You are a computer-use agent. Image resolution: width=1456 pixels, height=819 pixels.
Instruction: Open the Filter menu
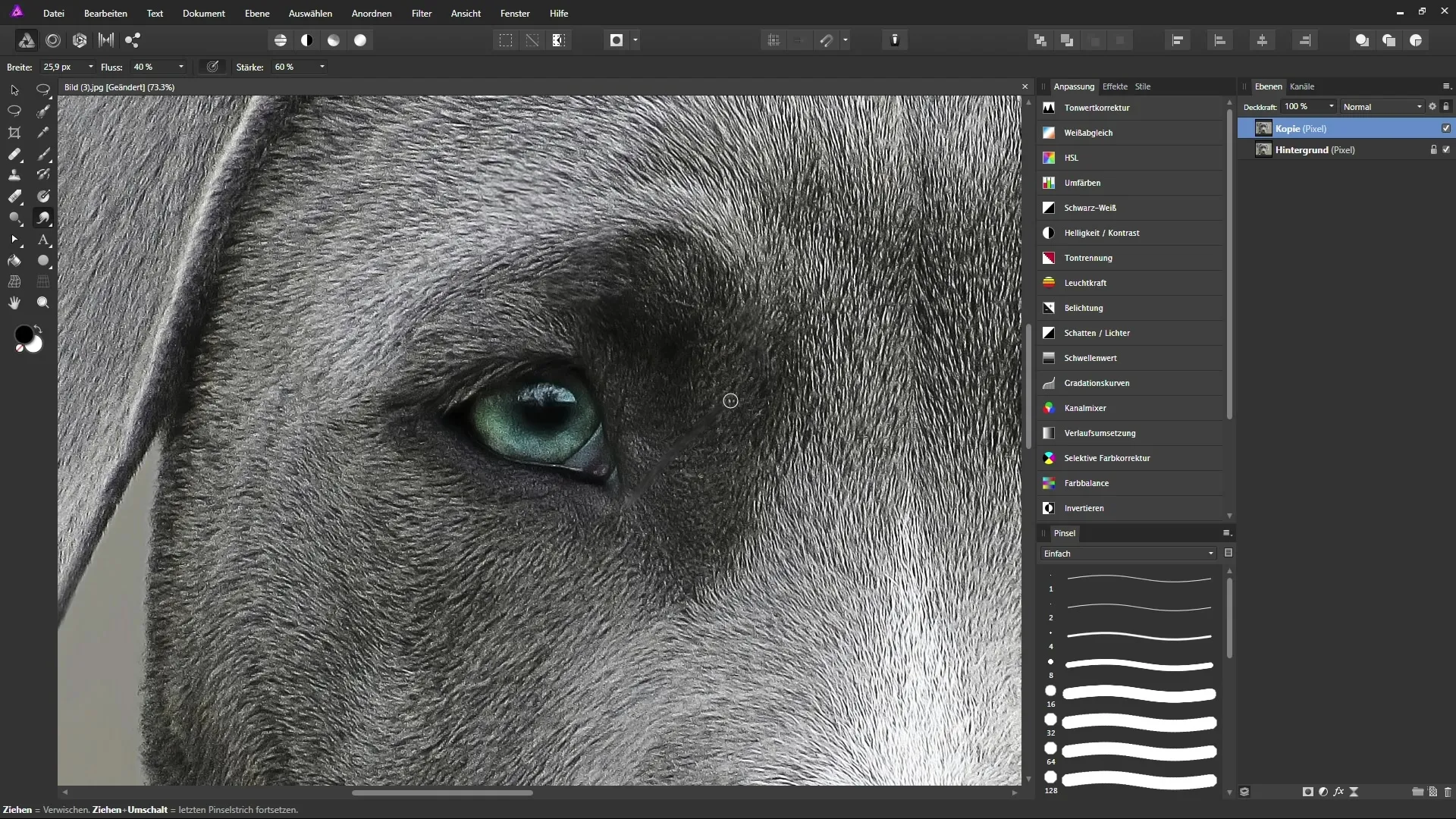pyautogui.click(x=422, y=14)
